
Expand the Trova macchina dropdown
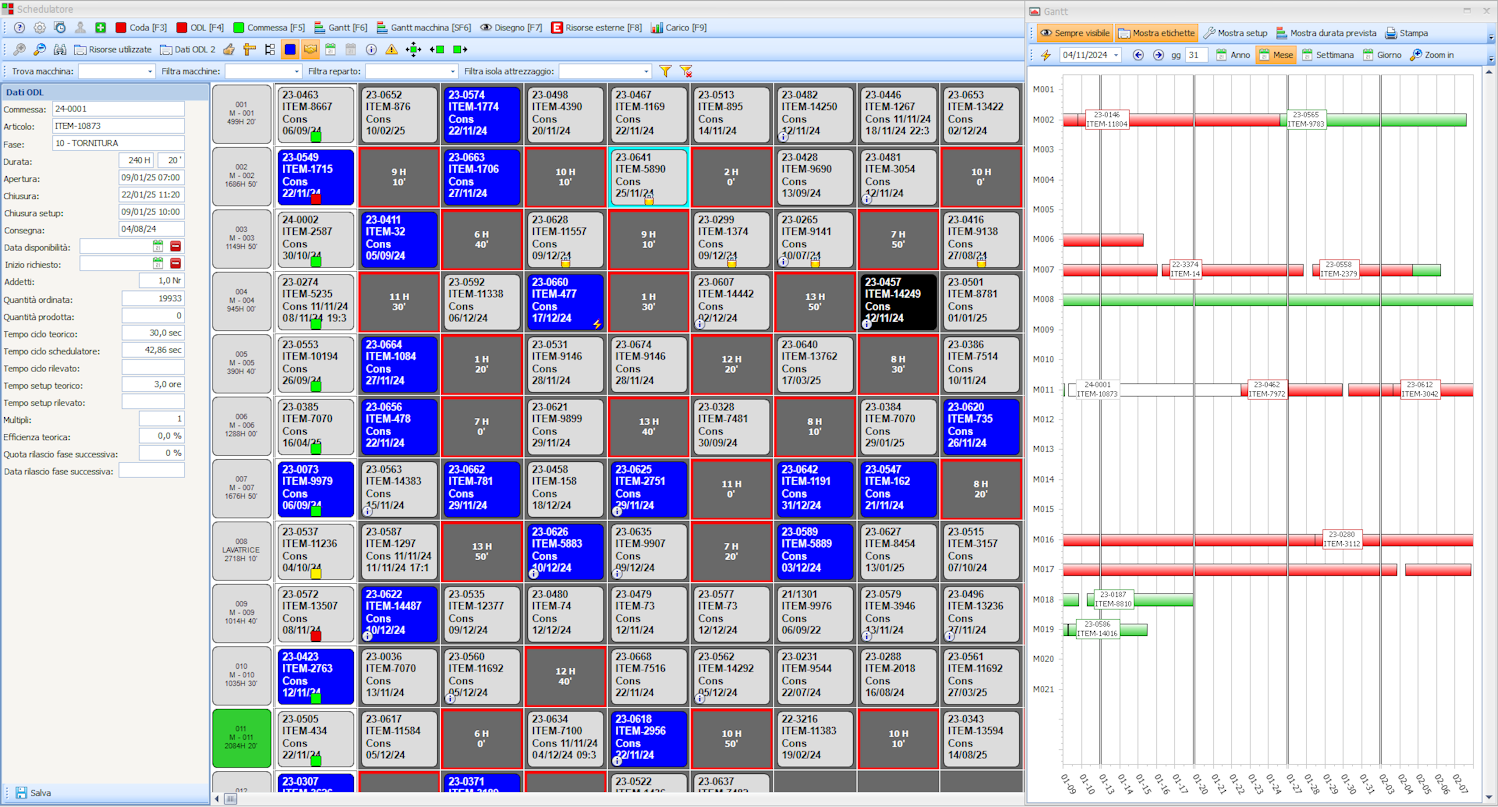coord(151,72)
